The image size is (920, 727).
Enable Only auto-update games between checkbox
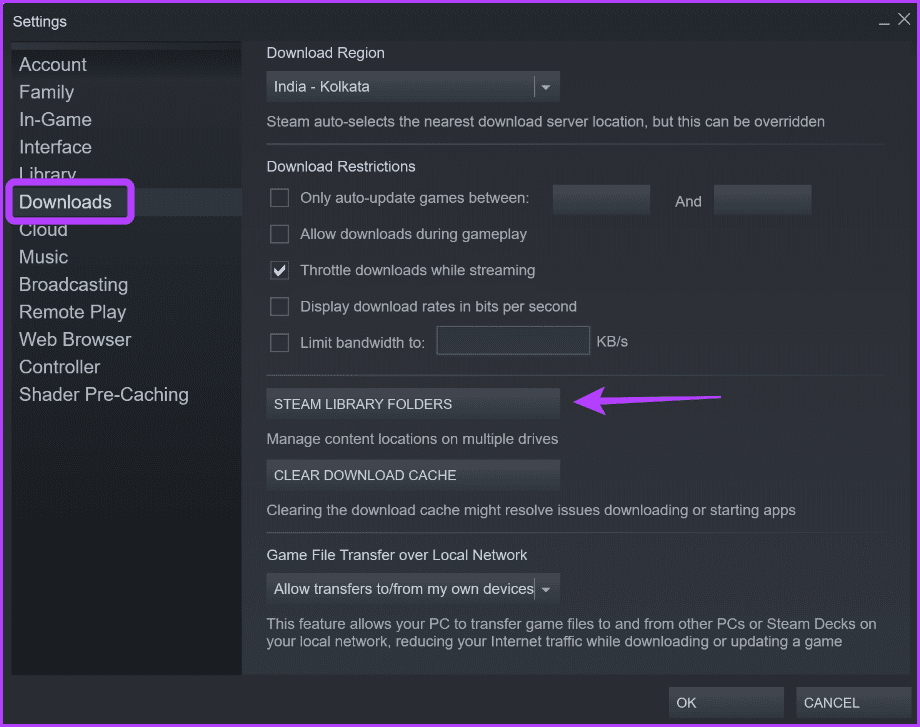pyautogui.click(x=279, y=198)
